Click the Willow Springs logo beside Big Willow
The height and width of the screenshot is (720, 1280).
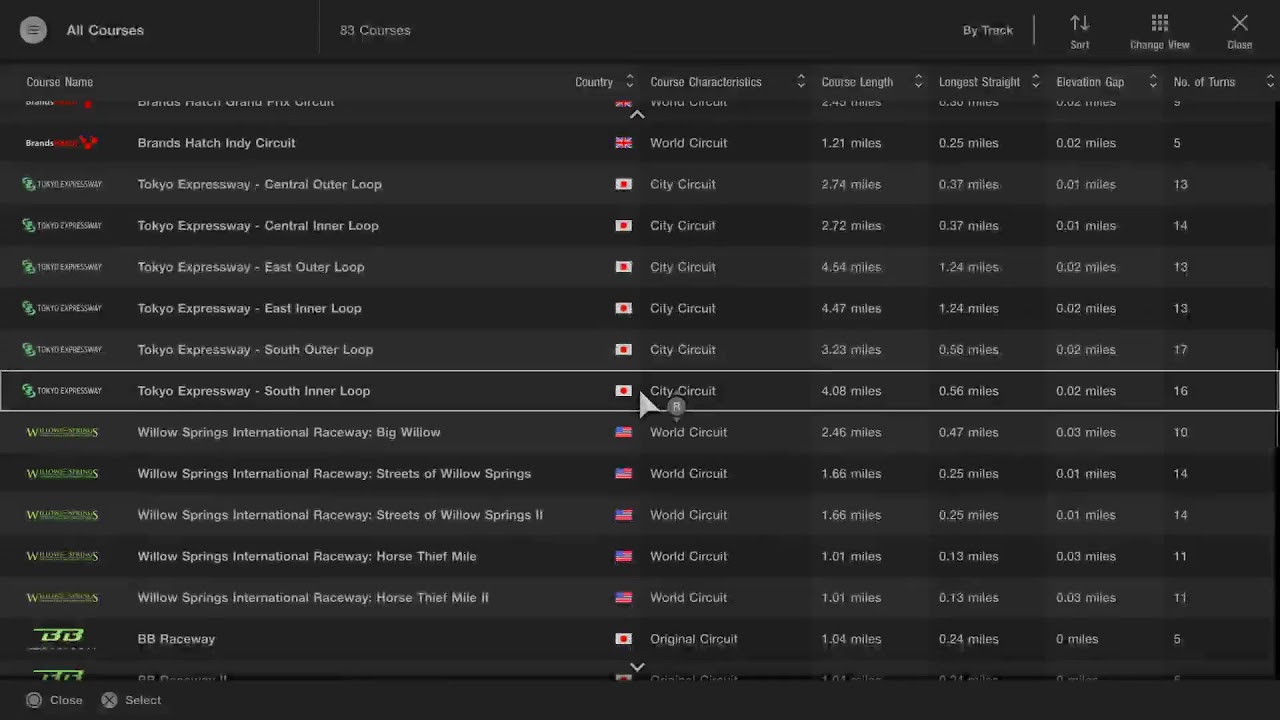(62, 432)
